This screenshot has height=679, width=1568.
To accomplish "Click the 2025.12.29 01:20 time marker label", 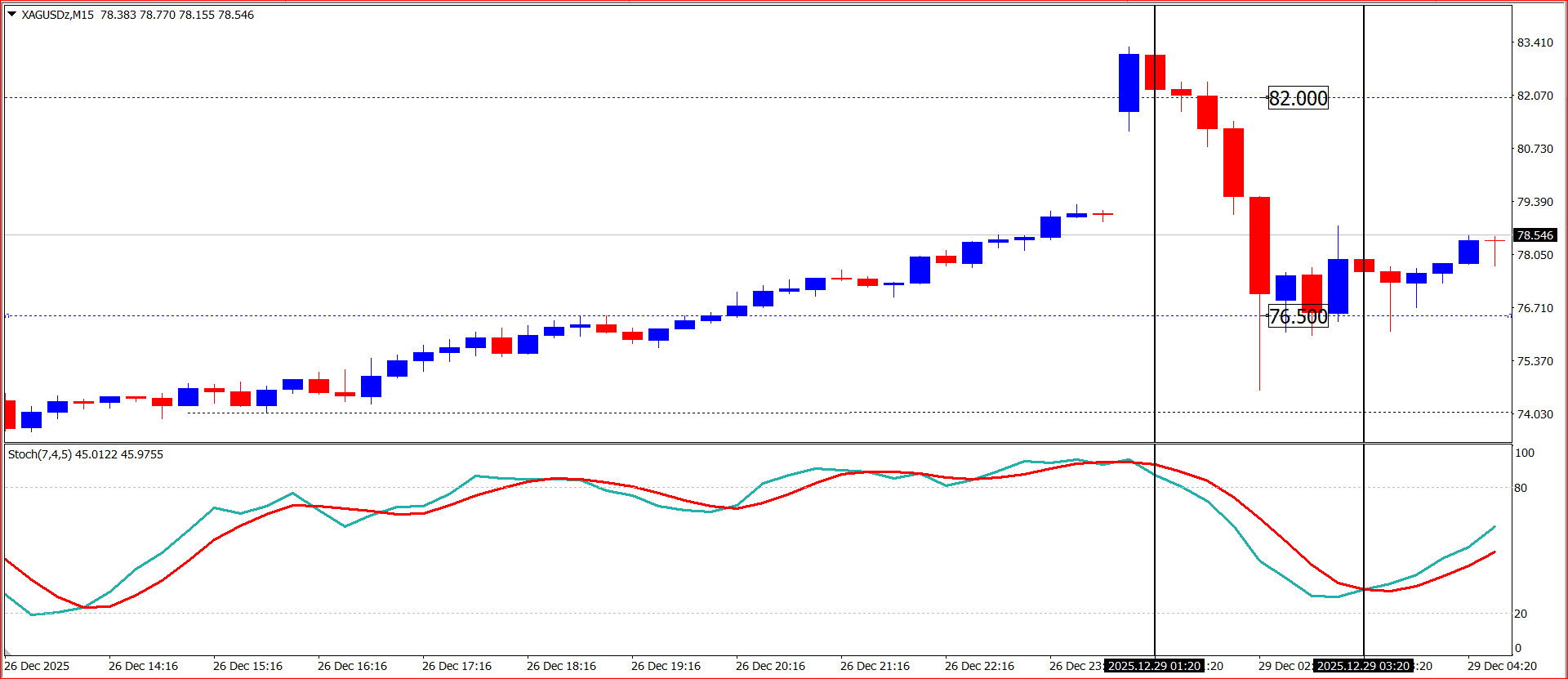I will (x=1154, y=666).
